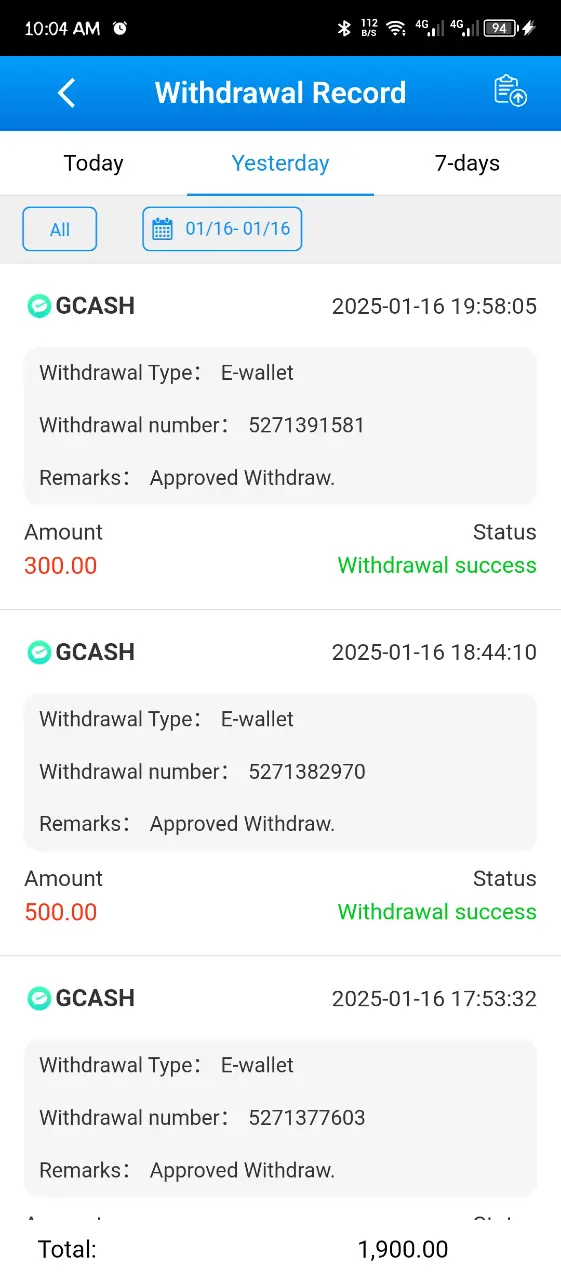
Task: Tap the GCASH logo on the 19:58:05 record
Action: click(x=39, y=306)
